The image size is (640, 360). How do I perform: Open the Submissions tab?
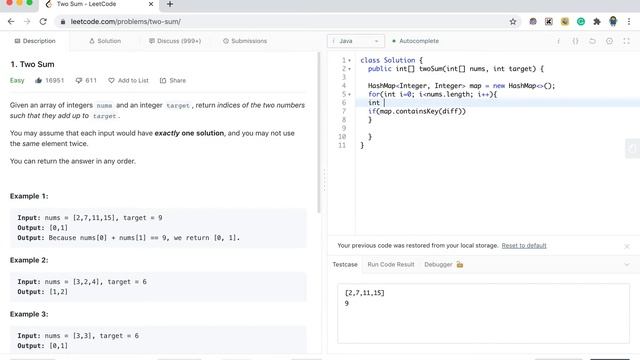(245, 41)
